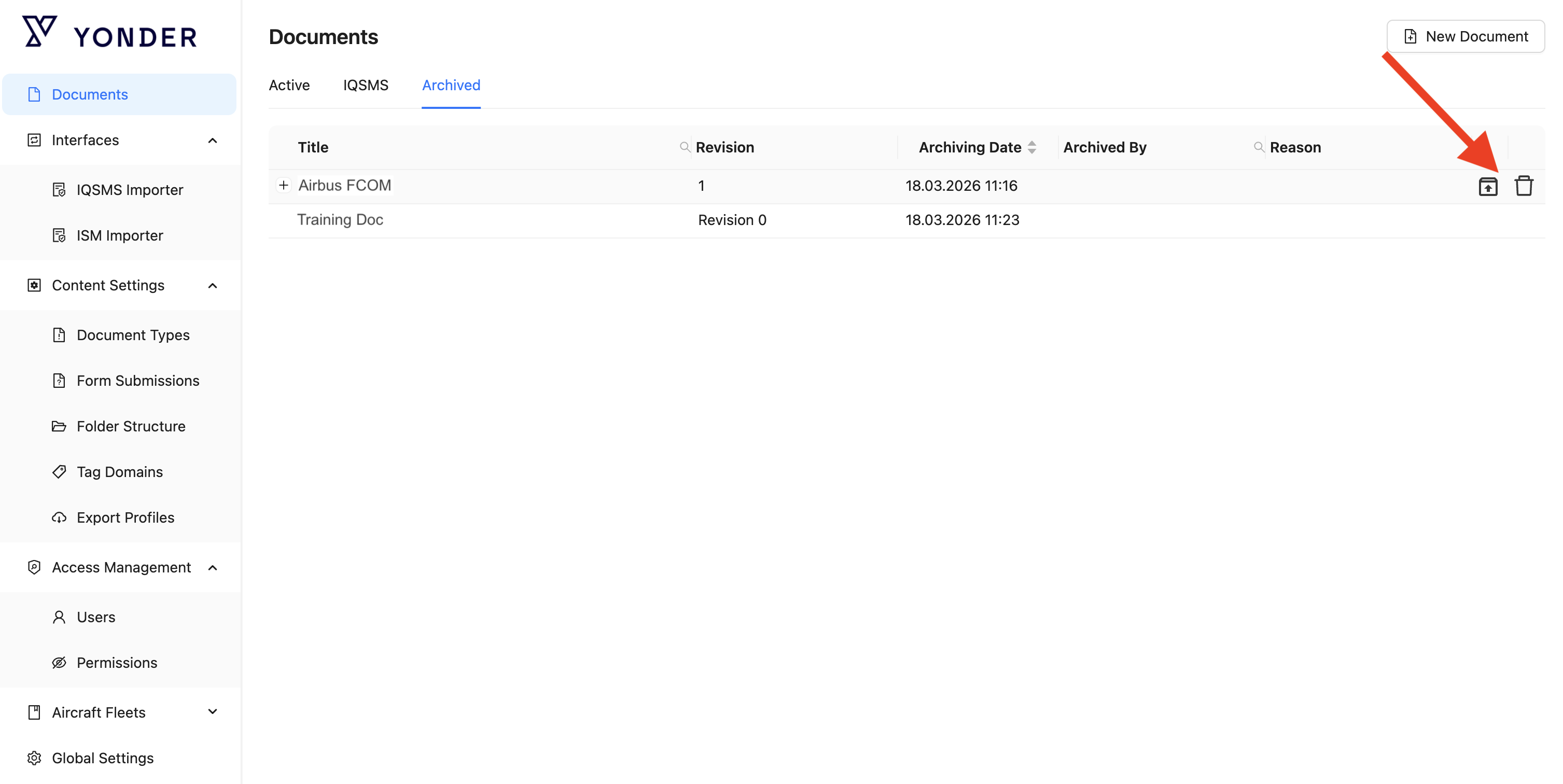
Task: Expand the Aircraft Fleets section
Action: 213,712
